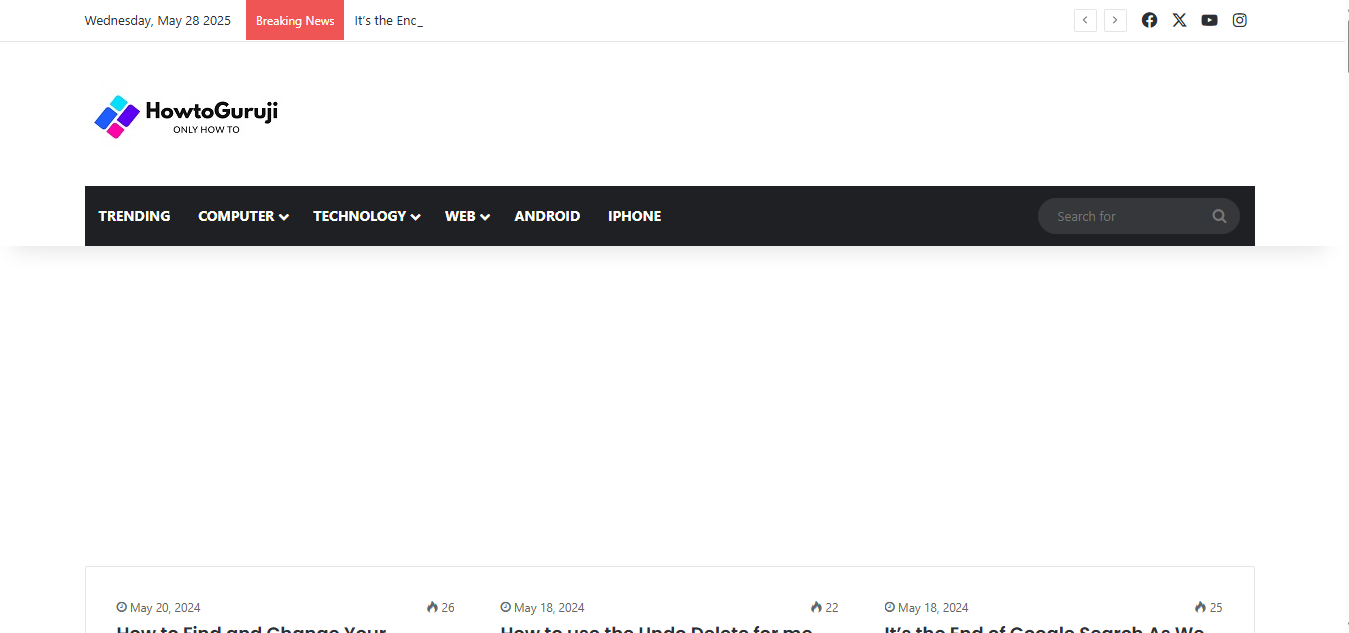Click the HowtoGuruji logo
The width and height of the screenshot is (1349, 633).
click(x=186, y=116)
